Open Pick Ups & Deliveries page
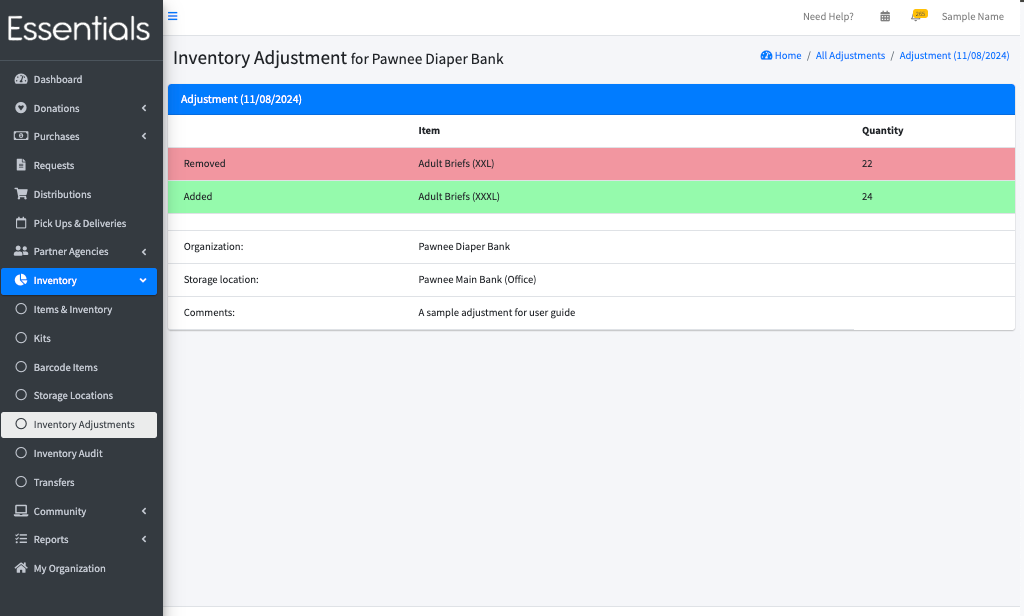 (79, 223)
